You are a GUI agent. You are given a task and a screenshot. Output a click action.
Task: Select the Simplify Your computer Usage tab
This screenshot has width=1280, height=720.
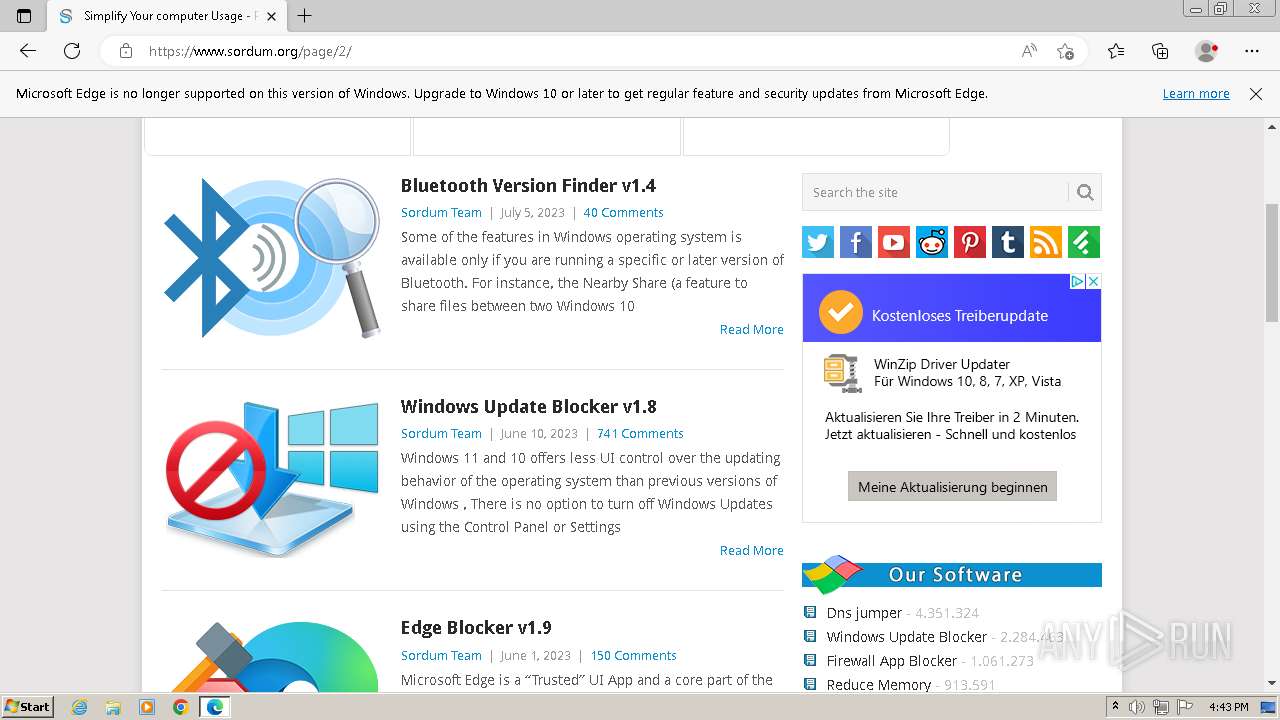[165, 16]
